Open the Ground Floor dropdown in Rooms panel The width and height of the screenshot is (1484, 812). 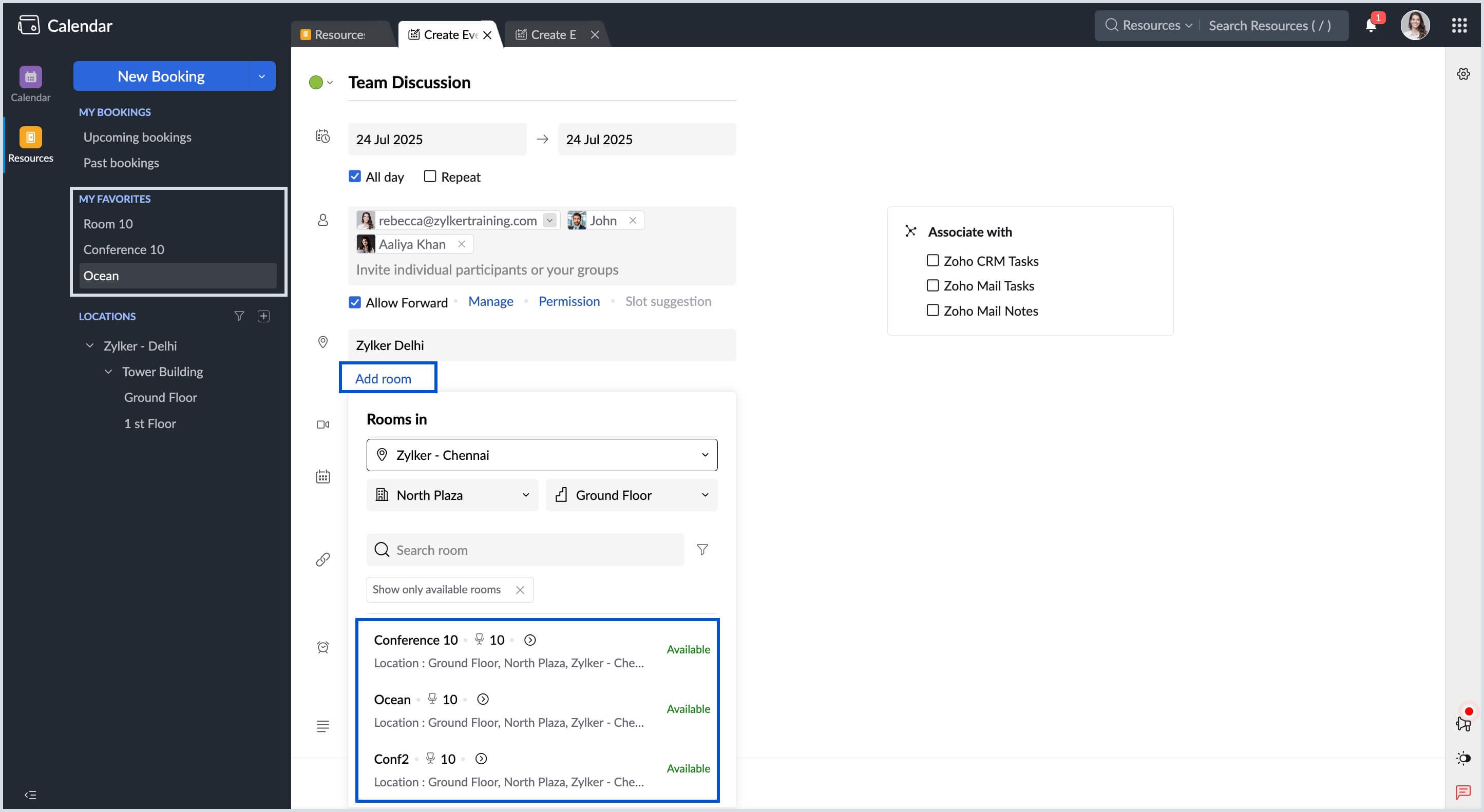tap(632, 495)
